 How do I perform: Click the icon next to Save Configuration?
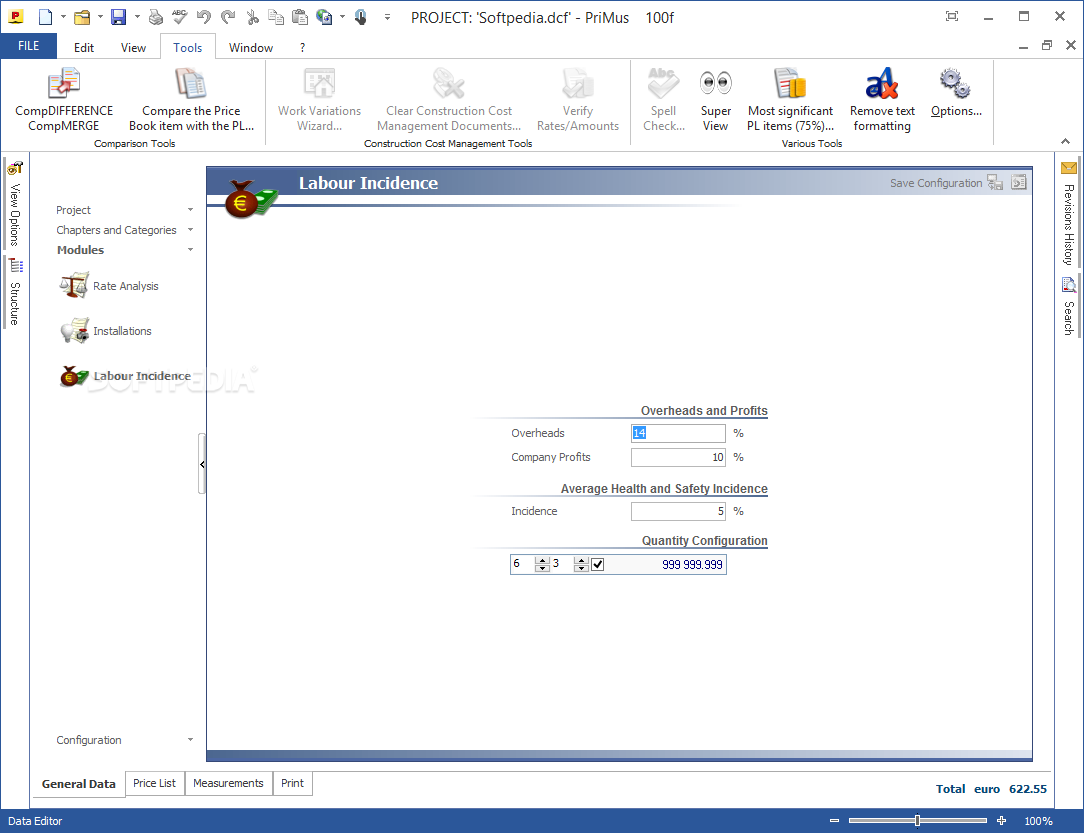click(x=995, y=182)
